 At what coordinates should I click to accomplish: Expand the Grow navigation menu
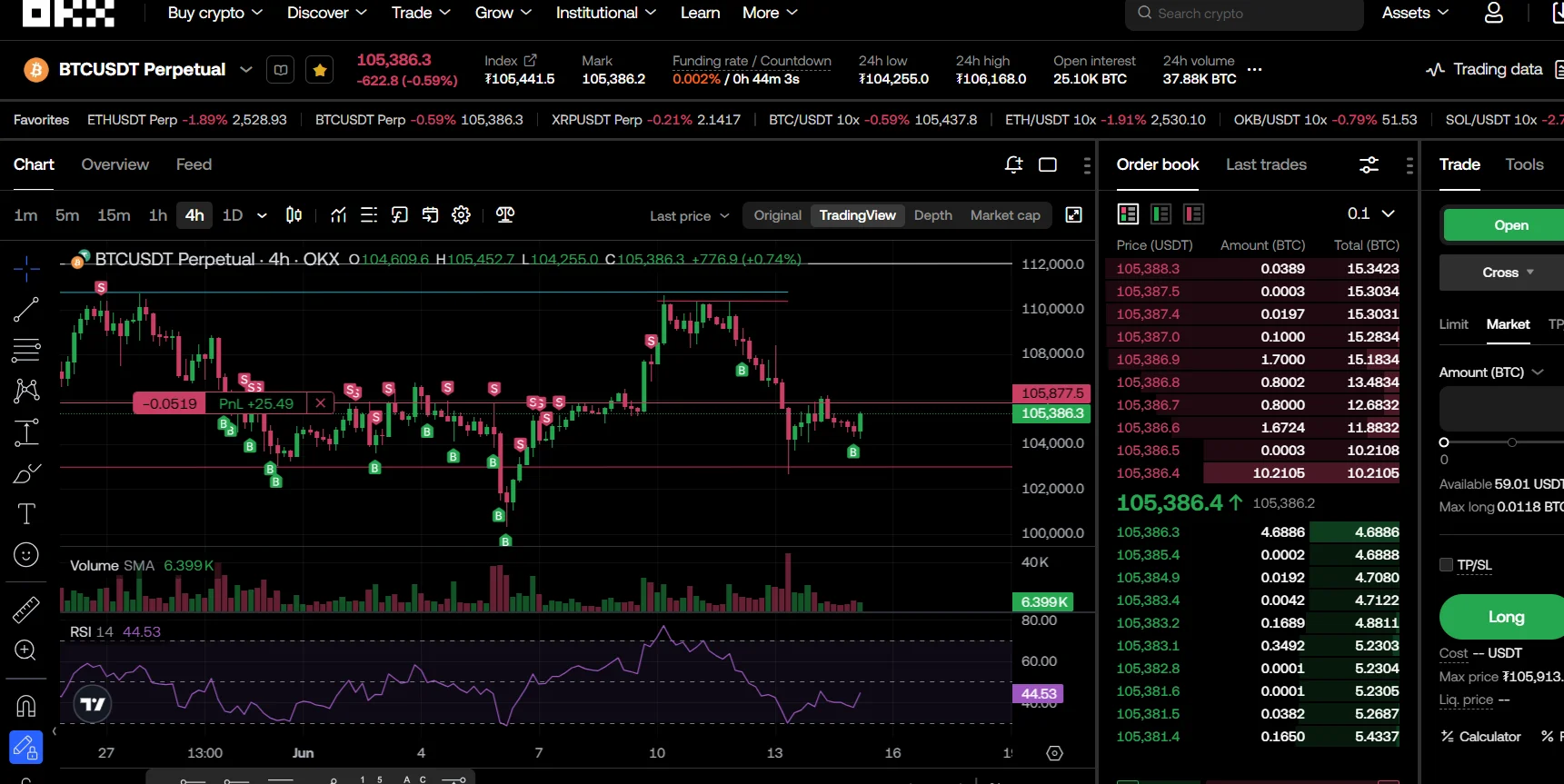[503, 13]
